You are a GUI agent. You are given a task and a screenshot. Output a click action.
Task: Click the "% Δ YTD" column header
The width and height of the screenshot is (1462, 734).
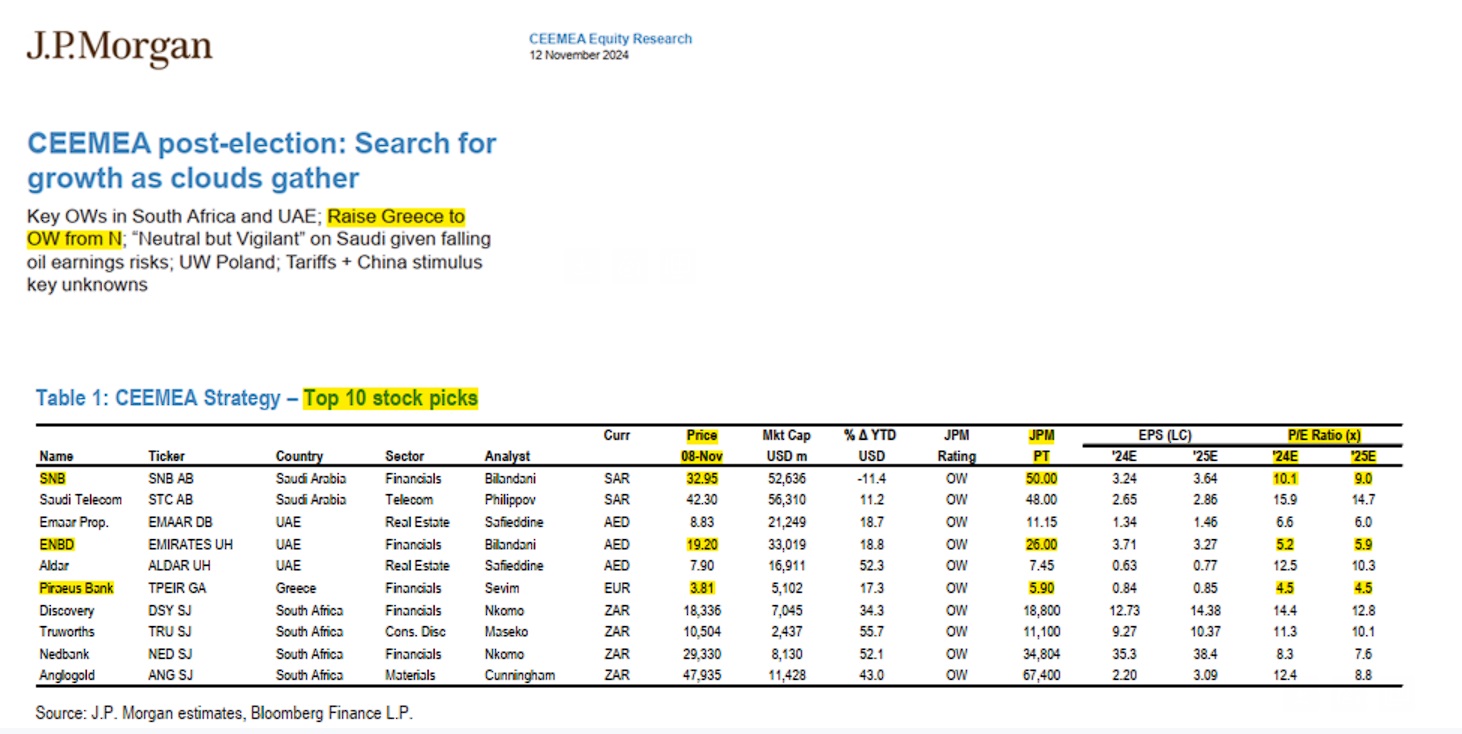tap(870, 435)
